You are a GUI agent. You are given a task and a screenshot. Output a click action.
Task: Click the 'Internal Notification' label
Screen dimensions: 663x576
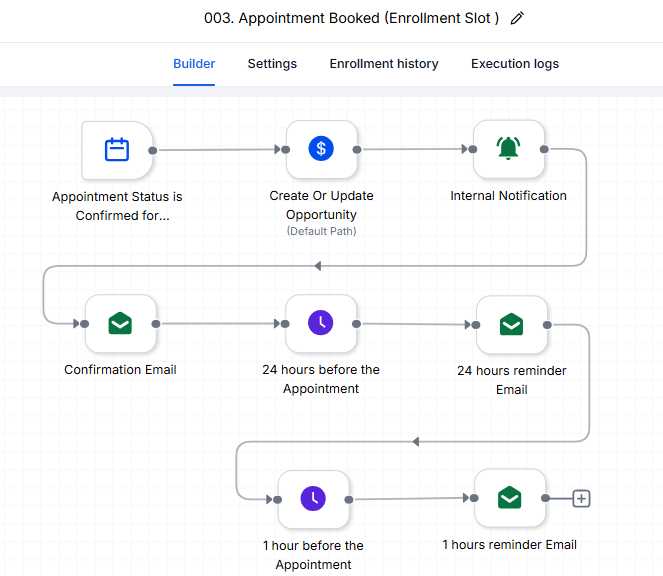click(x=508, y=196)
